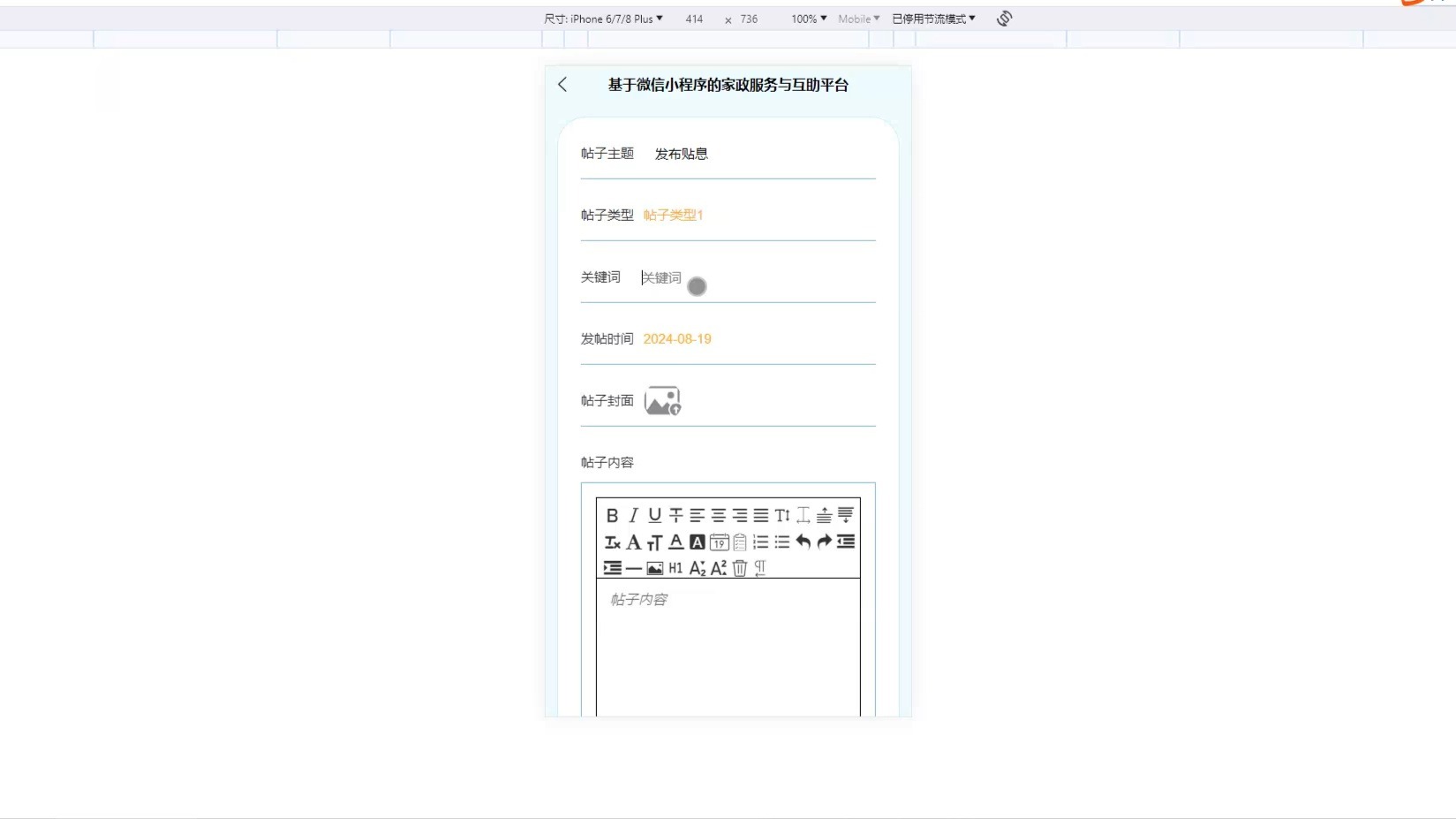
Task: Insert horizontal divider line
Action: [633, 568]
